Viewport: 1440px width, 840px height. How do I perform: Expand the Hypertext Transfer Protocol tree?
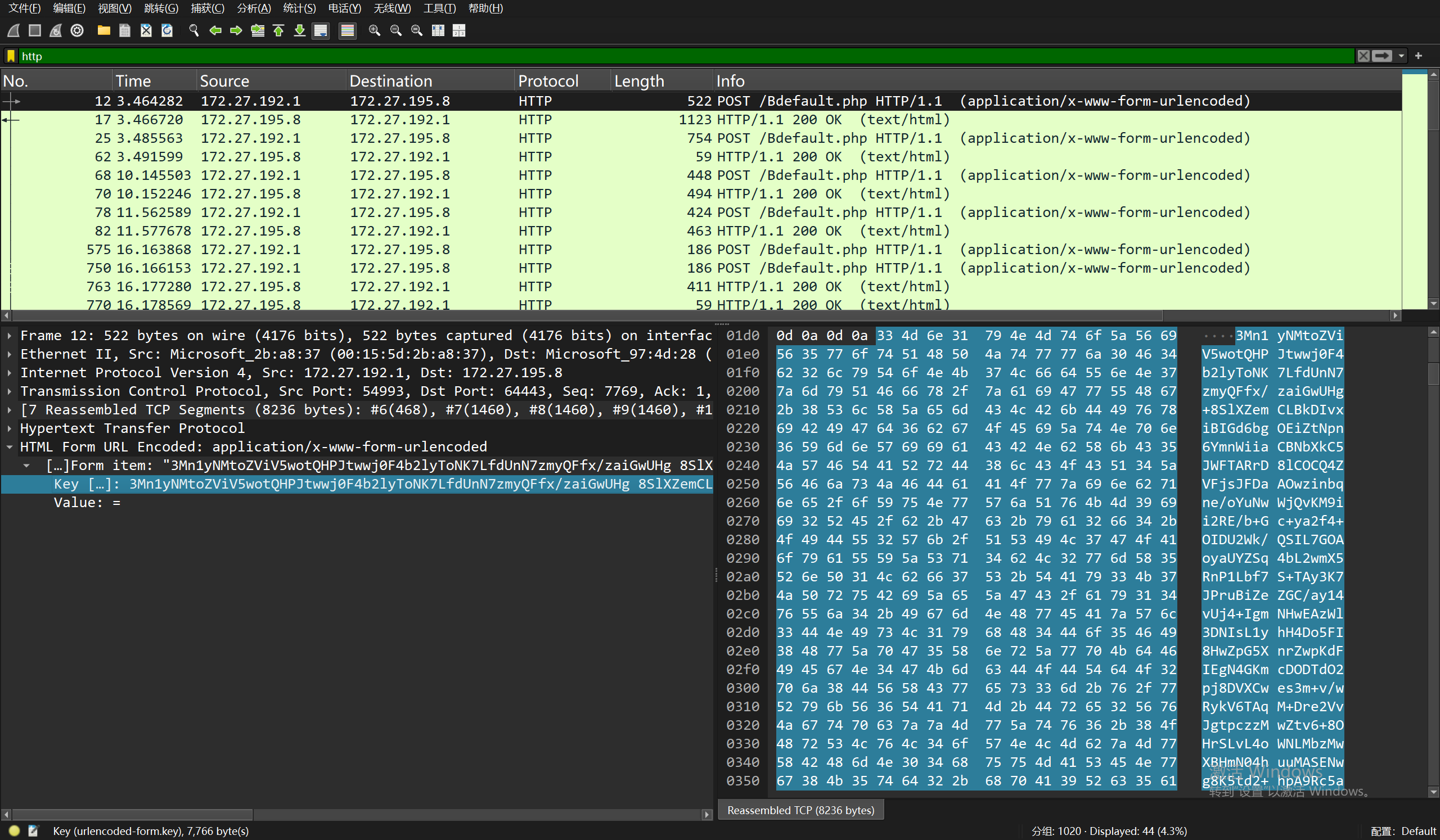(x=10, y=428)
